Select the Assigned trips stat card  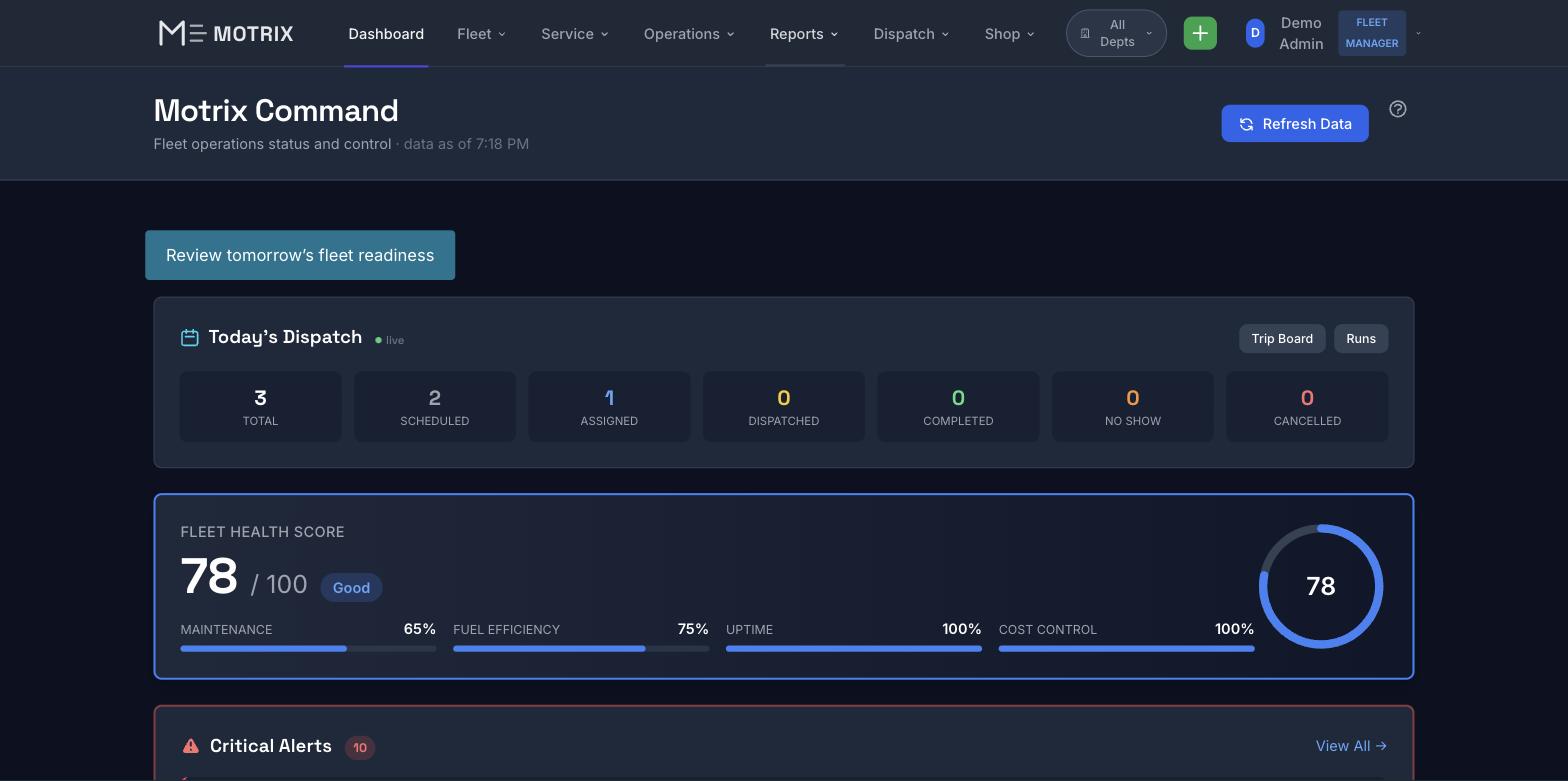point(609,407)
